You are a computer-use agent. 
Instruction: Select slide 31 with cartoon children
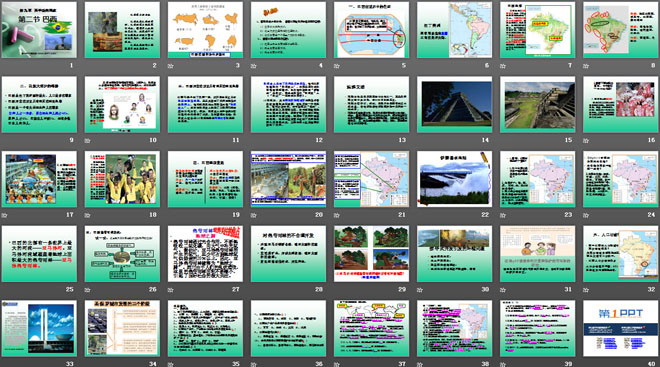click(538, 254)
